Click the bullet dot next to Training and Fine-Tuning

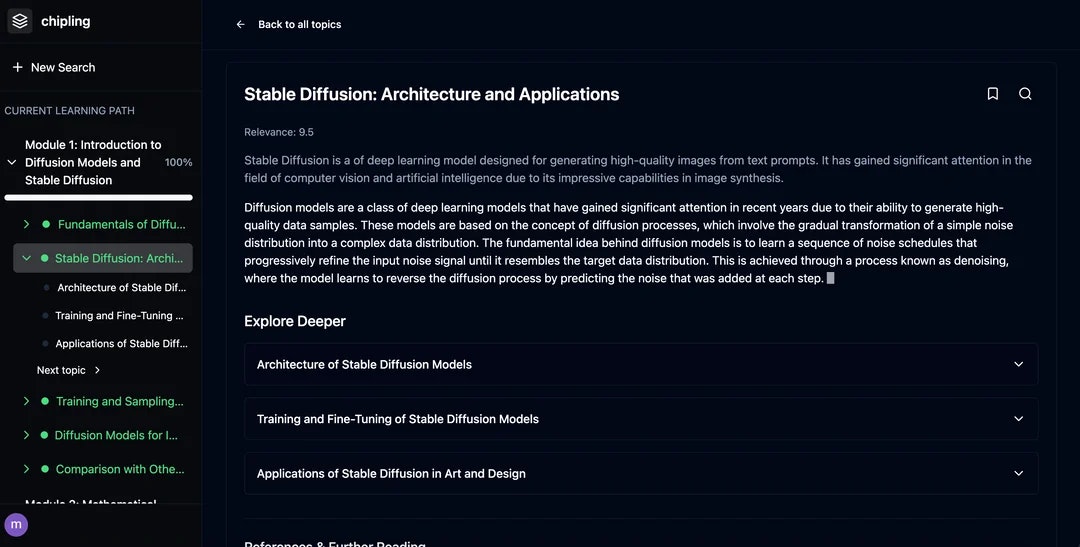pos(45,316)
